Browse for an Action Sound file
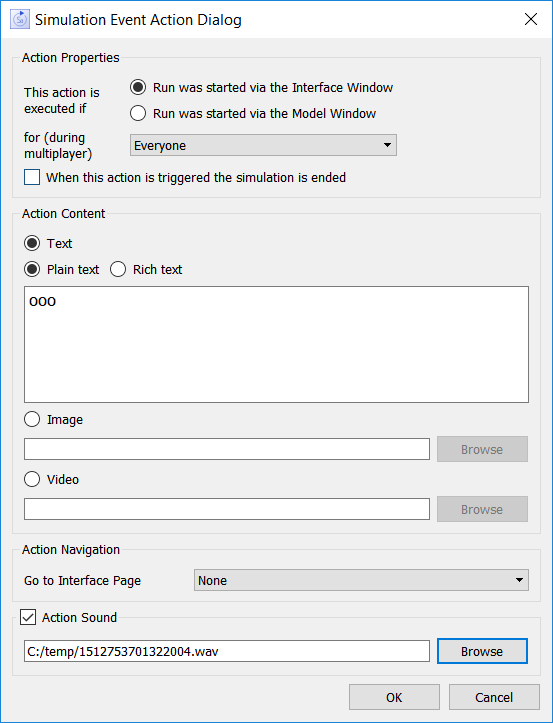Viewport: 553px width, 723px height. click(482, 651)
